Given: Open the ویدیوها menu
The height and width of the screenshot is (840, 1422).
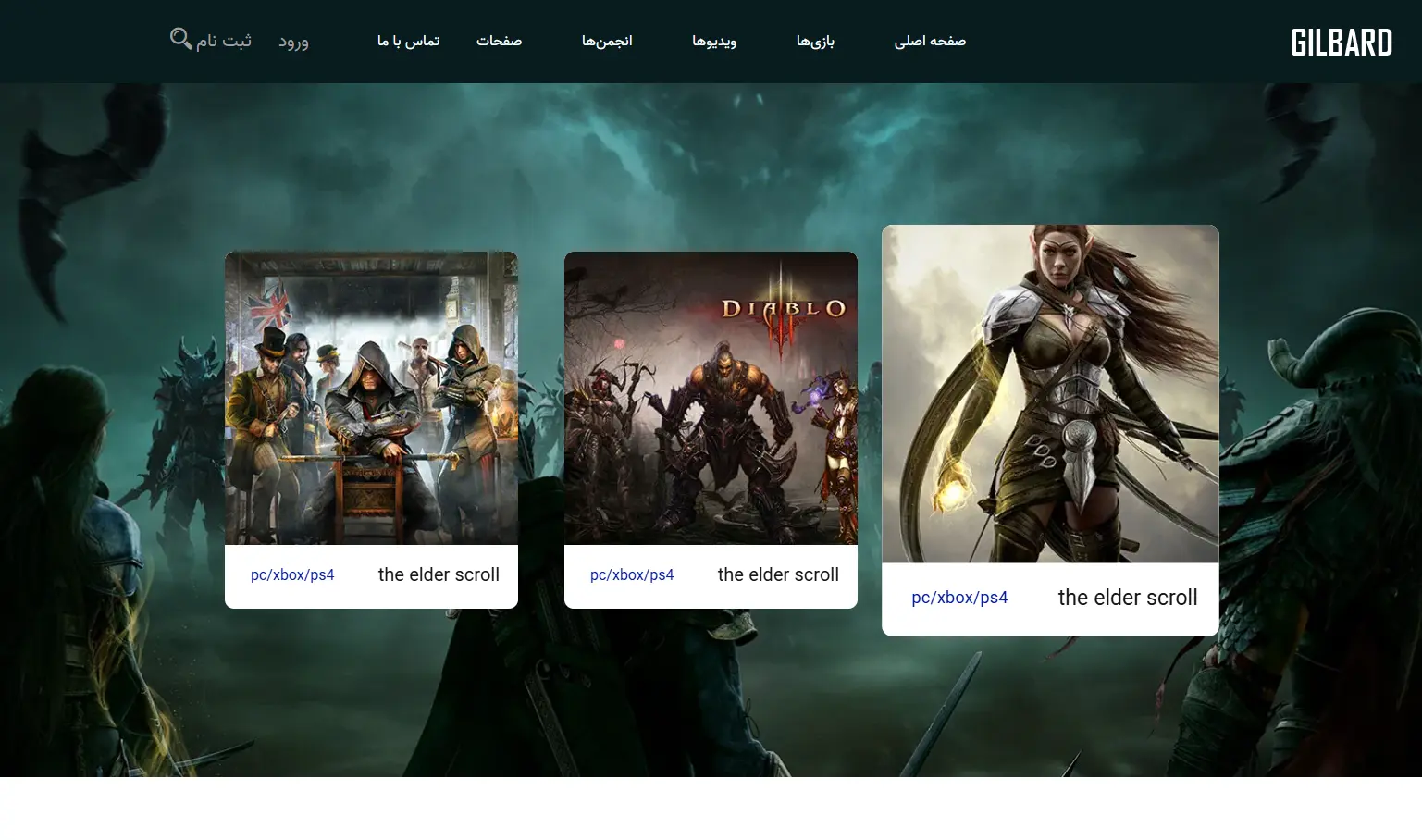Looking at the screenshot, I should tap(714, 41).
